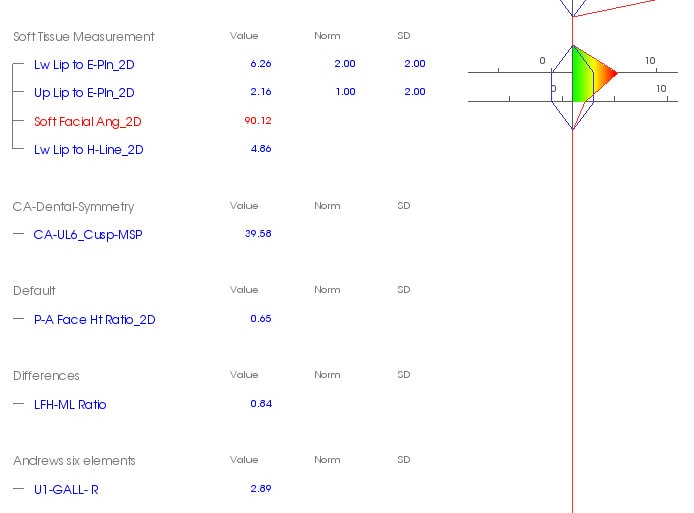Click the green-red gradient deviation polygon
This screenshot has height=513, width=694.
click(x=591, y=74)
